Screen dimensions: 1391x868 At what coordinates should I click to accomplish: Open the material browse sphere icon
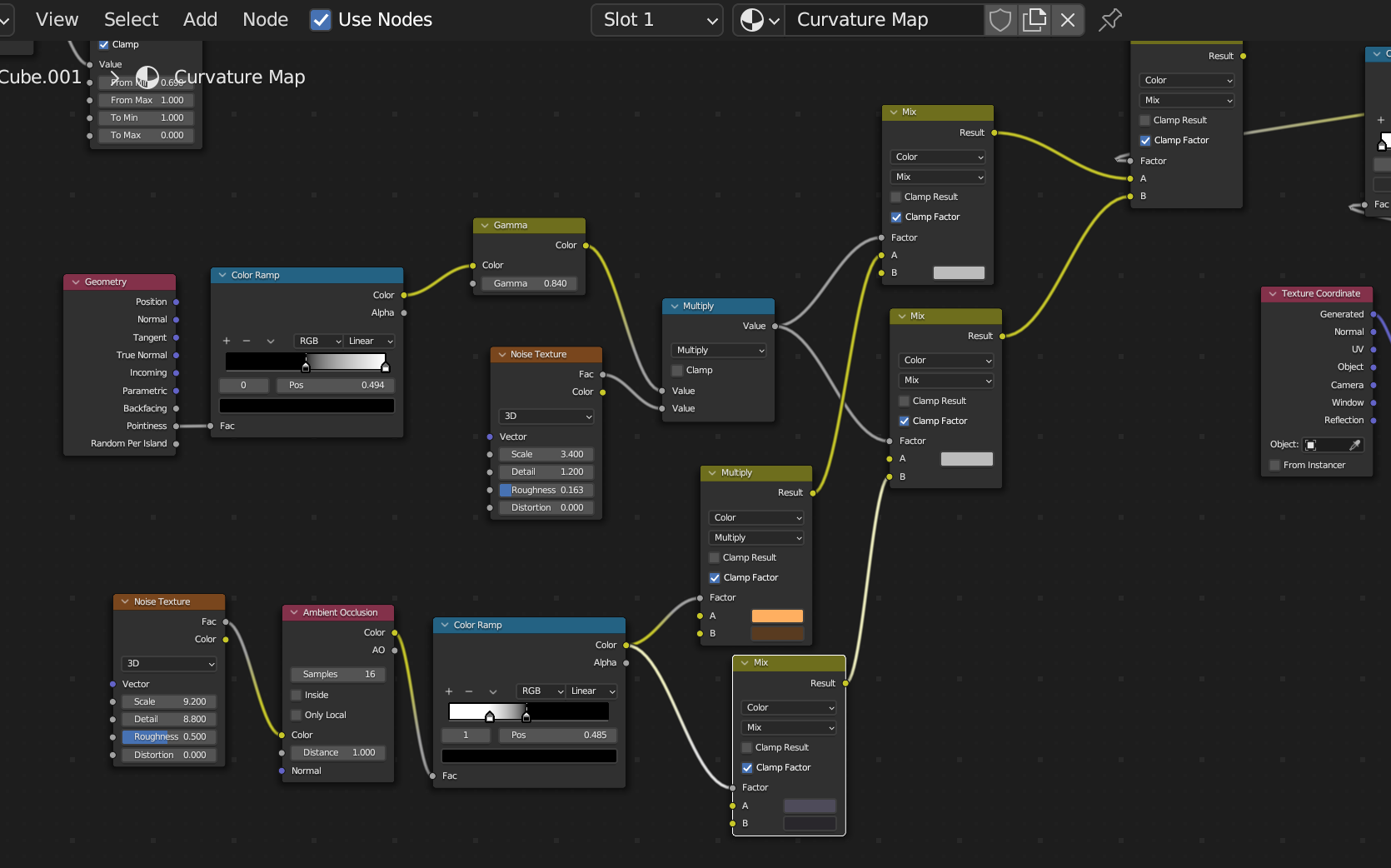pyautogui.click(x=759, y=20)
